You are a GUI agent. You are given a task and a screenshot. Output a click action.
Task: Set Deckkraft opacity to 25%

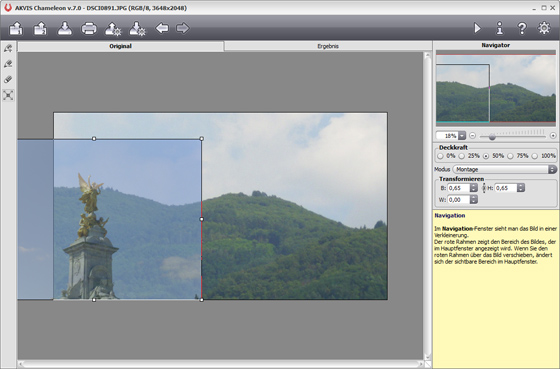click(x=462, y=156)
